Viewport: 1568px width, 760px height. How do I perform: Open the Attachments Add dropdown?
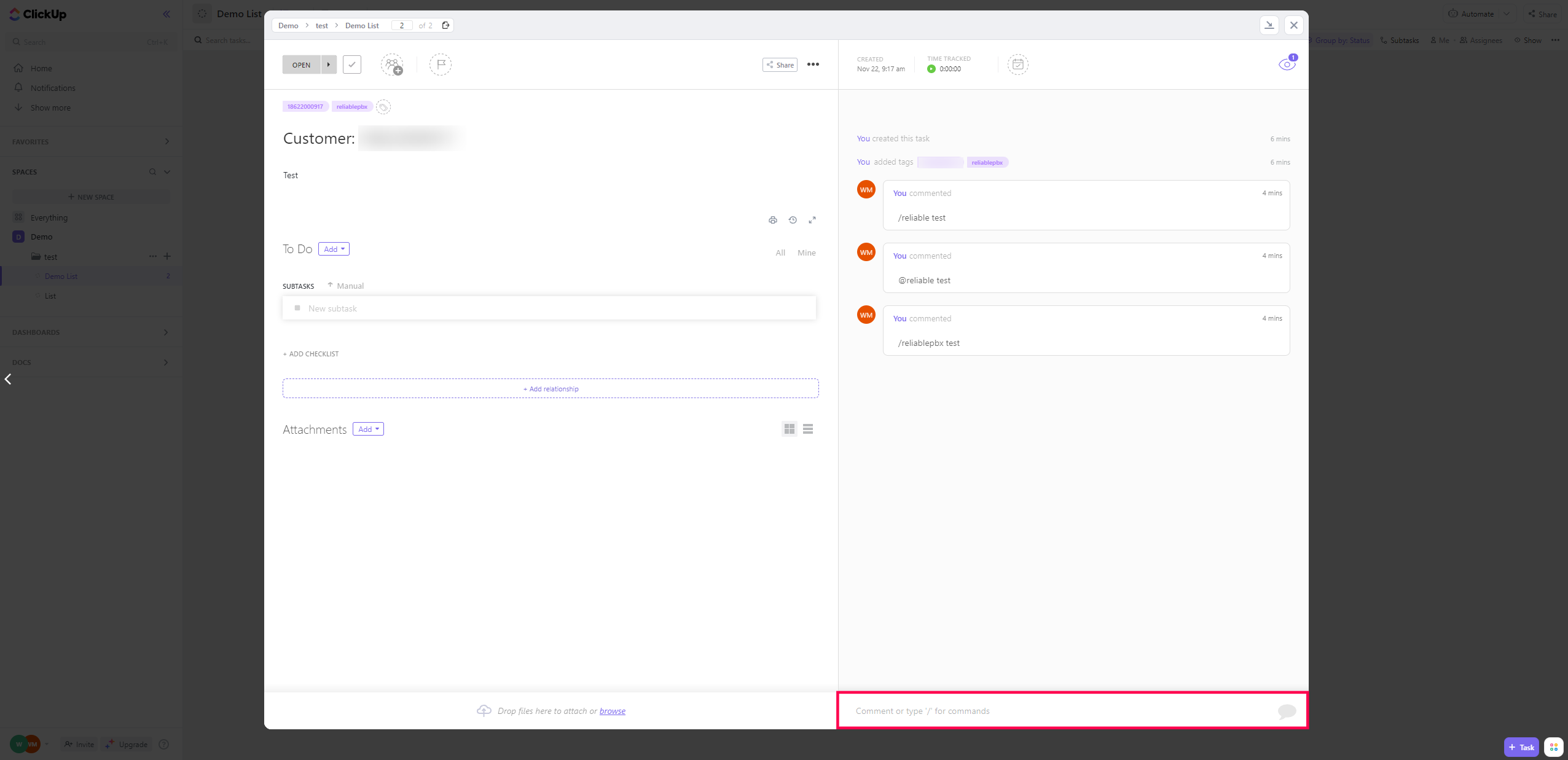(368, 429)
